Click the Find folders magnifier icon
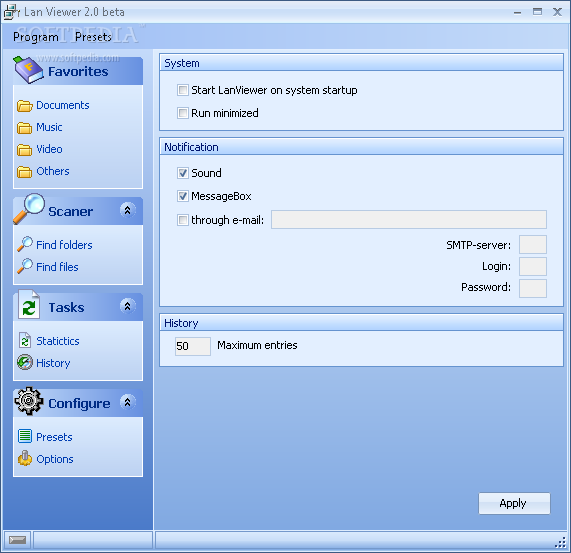 pyautogui.click(x=25, y=244)
